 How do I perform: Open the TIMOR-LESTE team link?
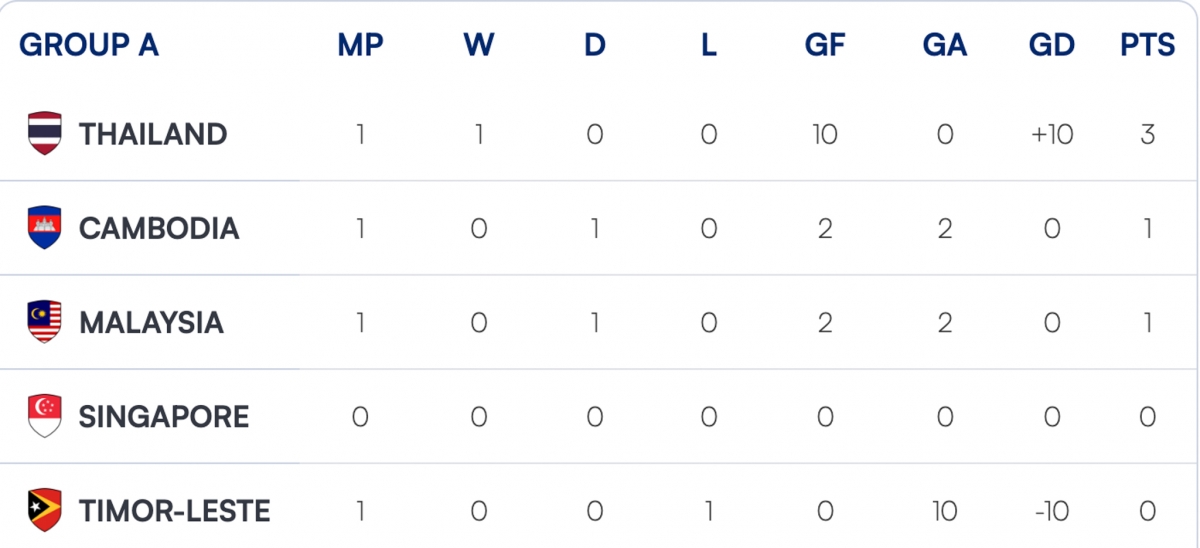[175, 511]
